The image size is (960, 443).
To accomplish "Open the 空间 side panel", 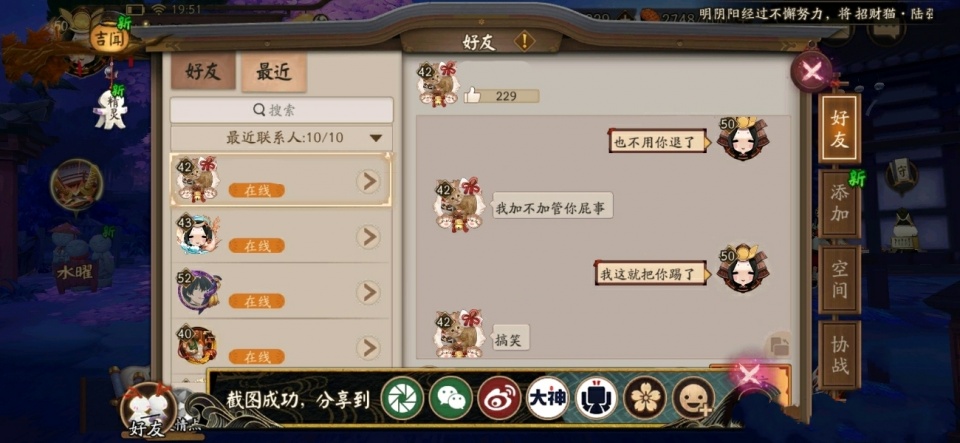I will click(x=839, y=280).
